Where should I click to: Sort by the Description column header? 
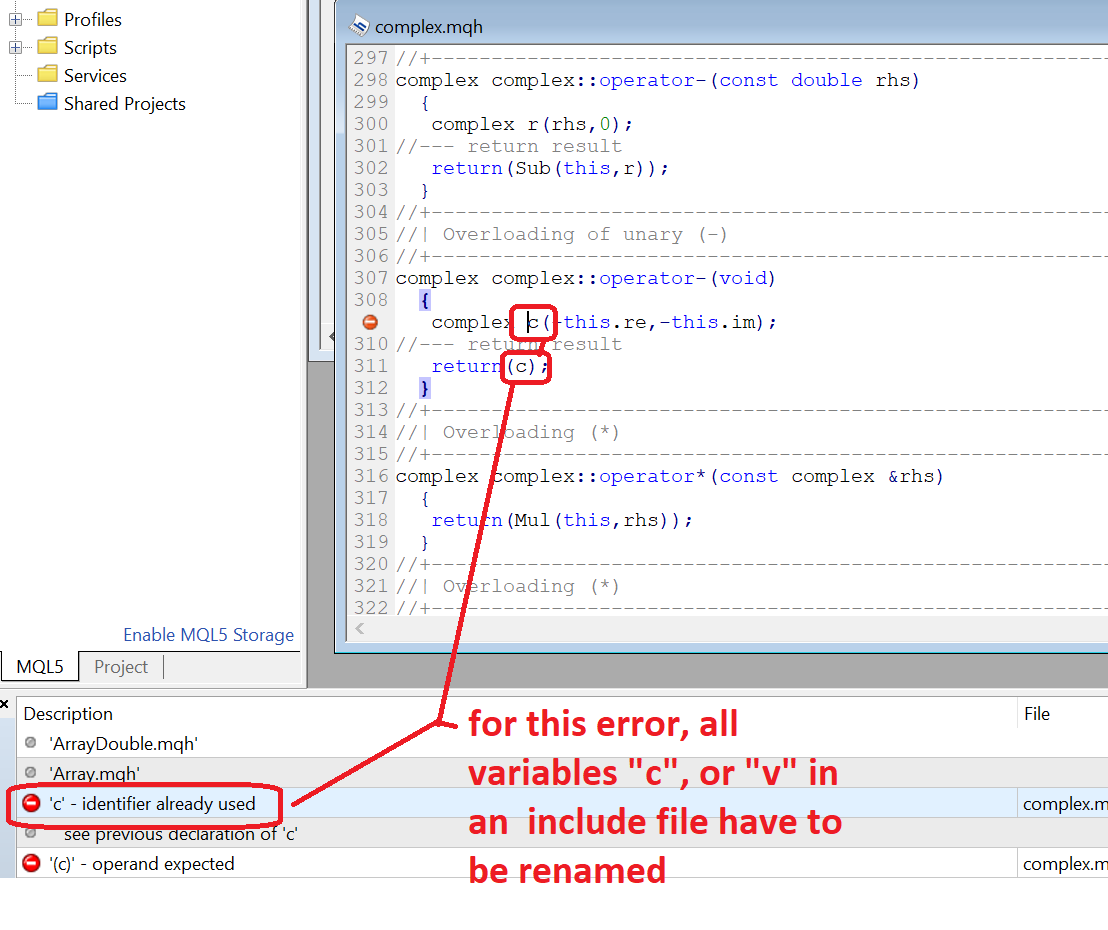(68, 714)
